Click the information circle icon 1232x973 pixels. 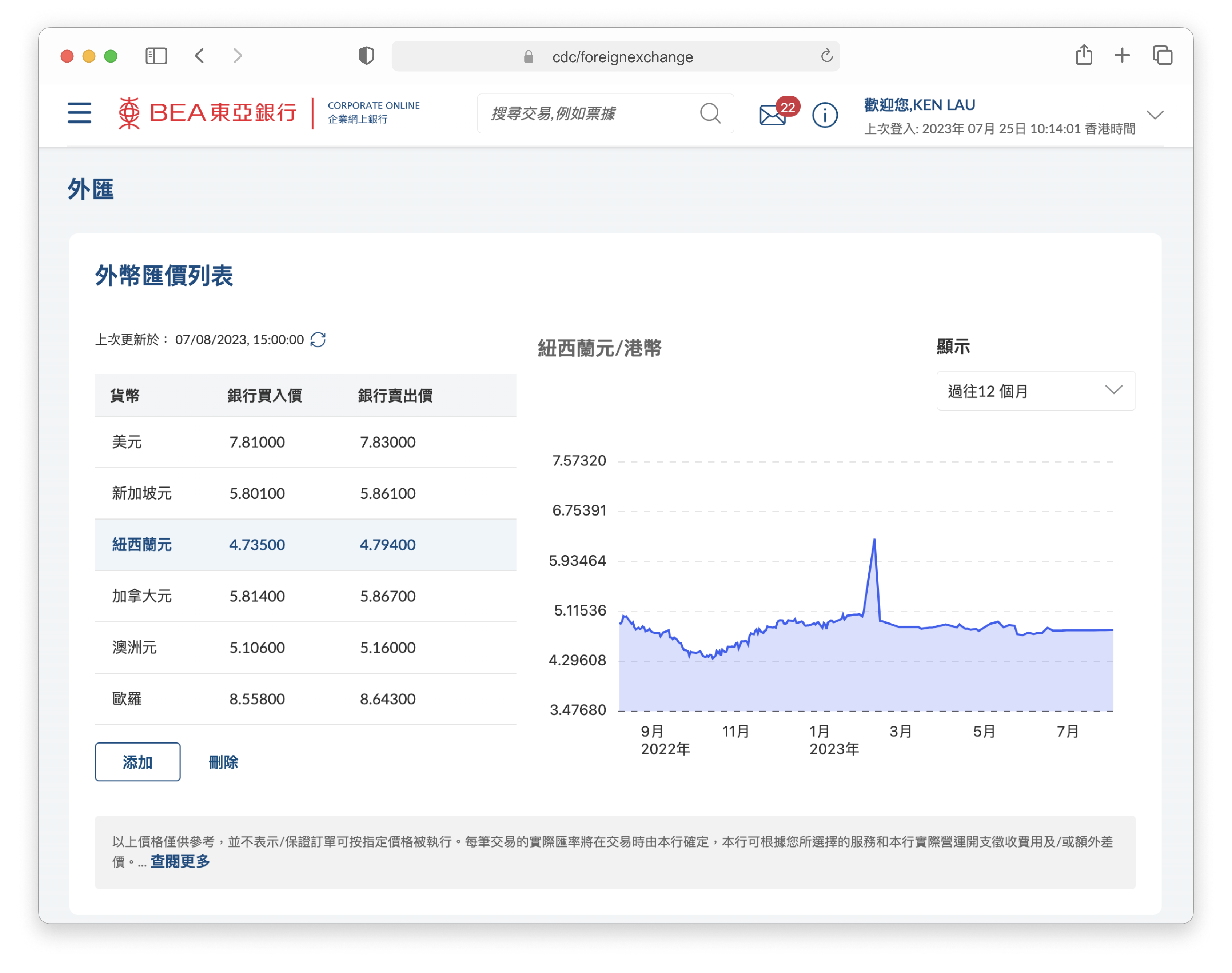pos(825,115)
